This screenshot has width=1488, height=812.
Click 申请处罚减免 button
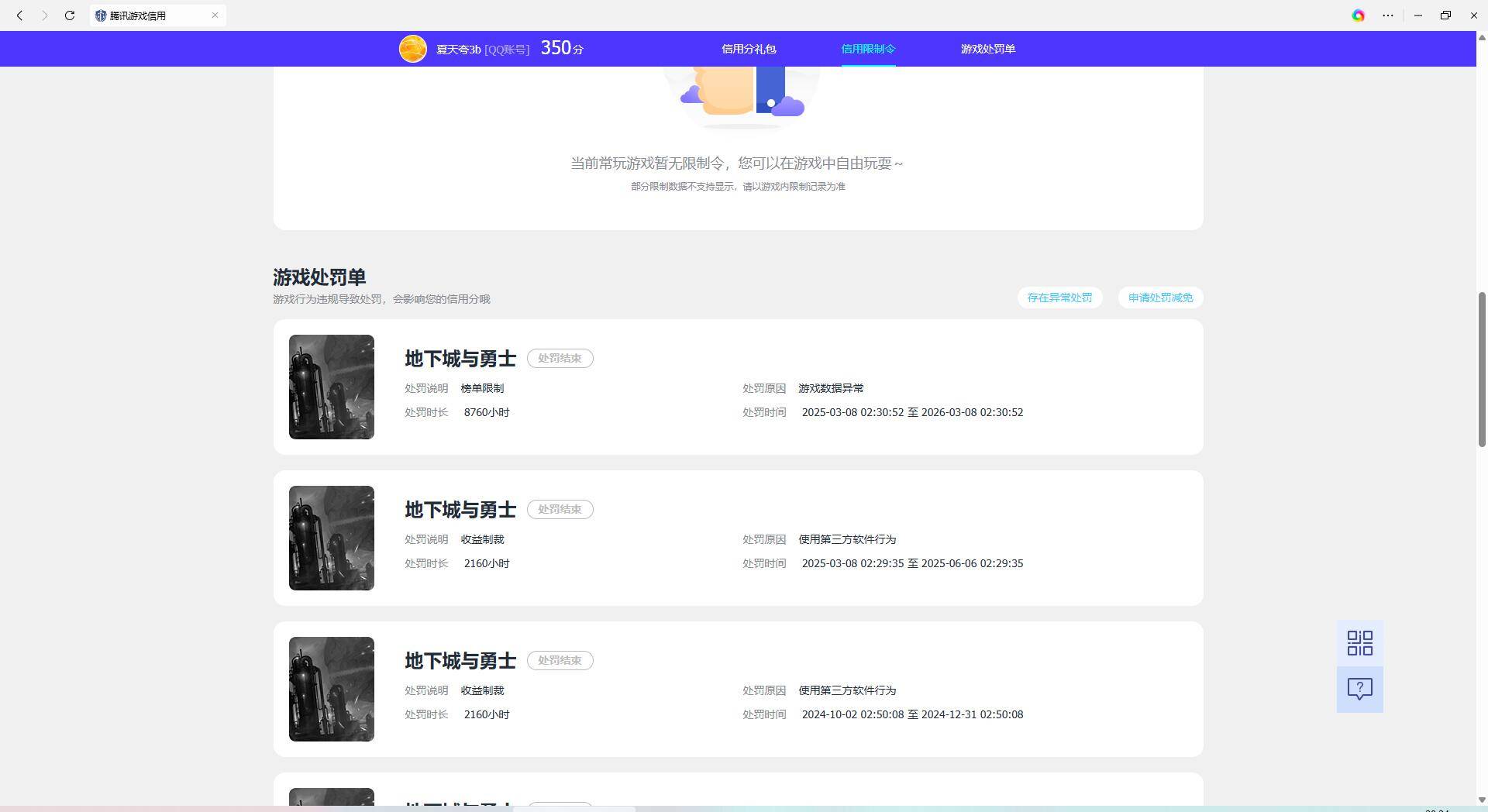pyautogui.click(x=1160, y=298)
